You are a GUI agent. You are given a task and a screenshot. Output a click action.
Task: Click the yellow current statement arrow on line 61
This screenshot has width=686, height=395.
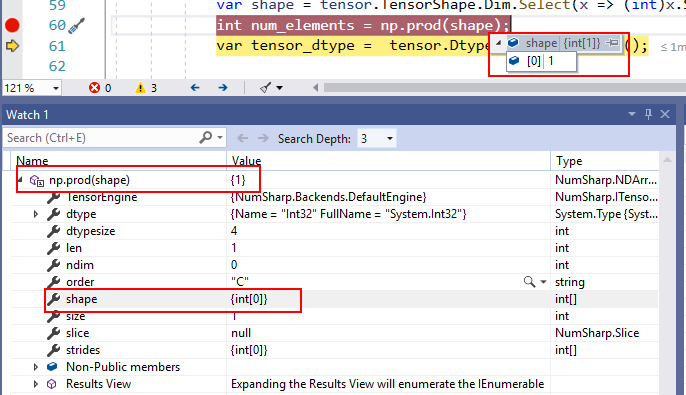click(x=12, y=45)
